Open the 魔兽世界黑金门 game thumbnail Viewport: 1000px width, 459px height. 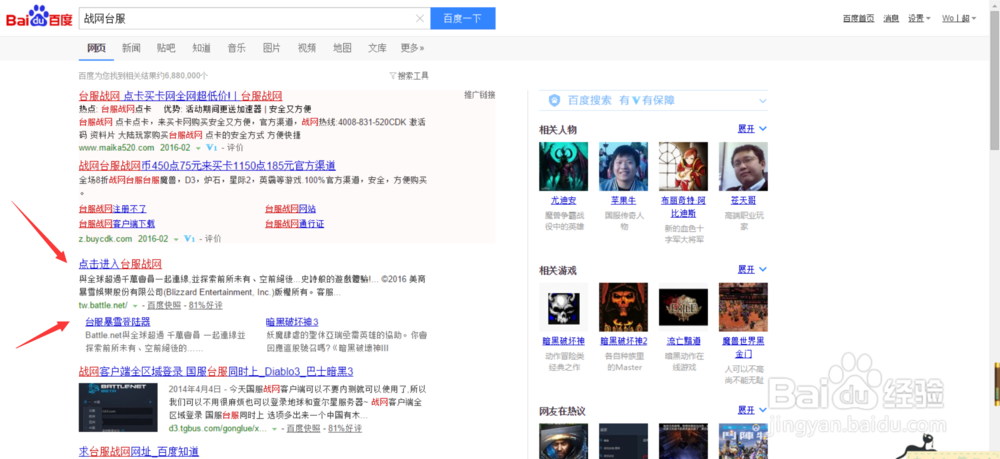(743, 307)
